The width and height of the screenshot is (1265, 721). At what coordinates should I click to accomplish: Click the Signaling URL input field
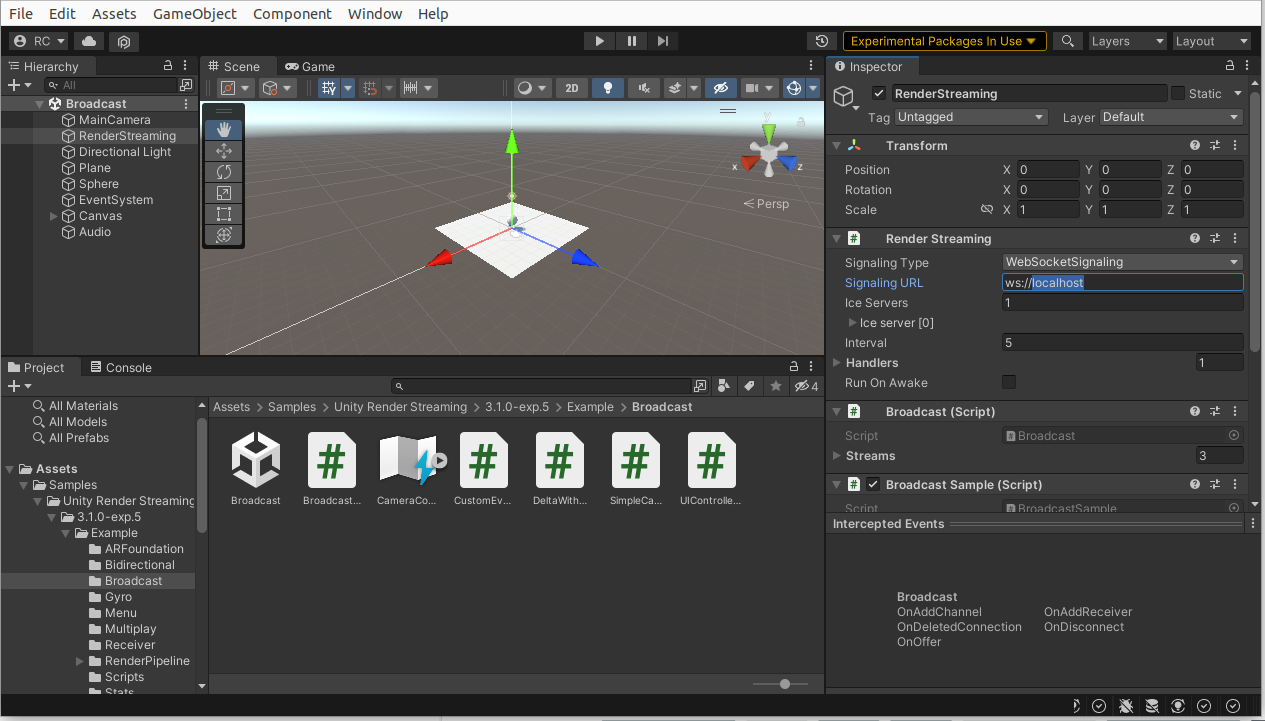point(1122,283)
